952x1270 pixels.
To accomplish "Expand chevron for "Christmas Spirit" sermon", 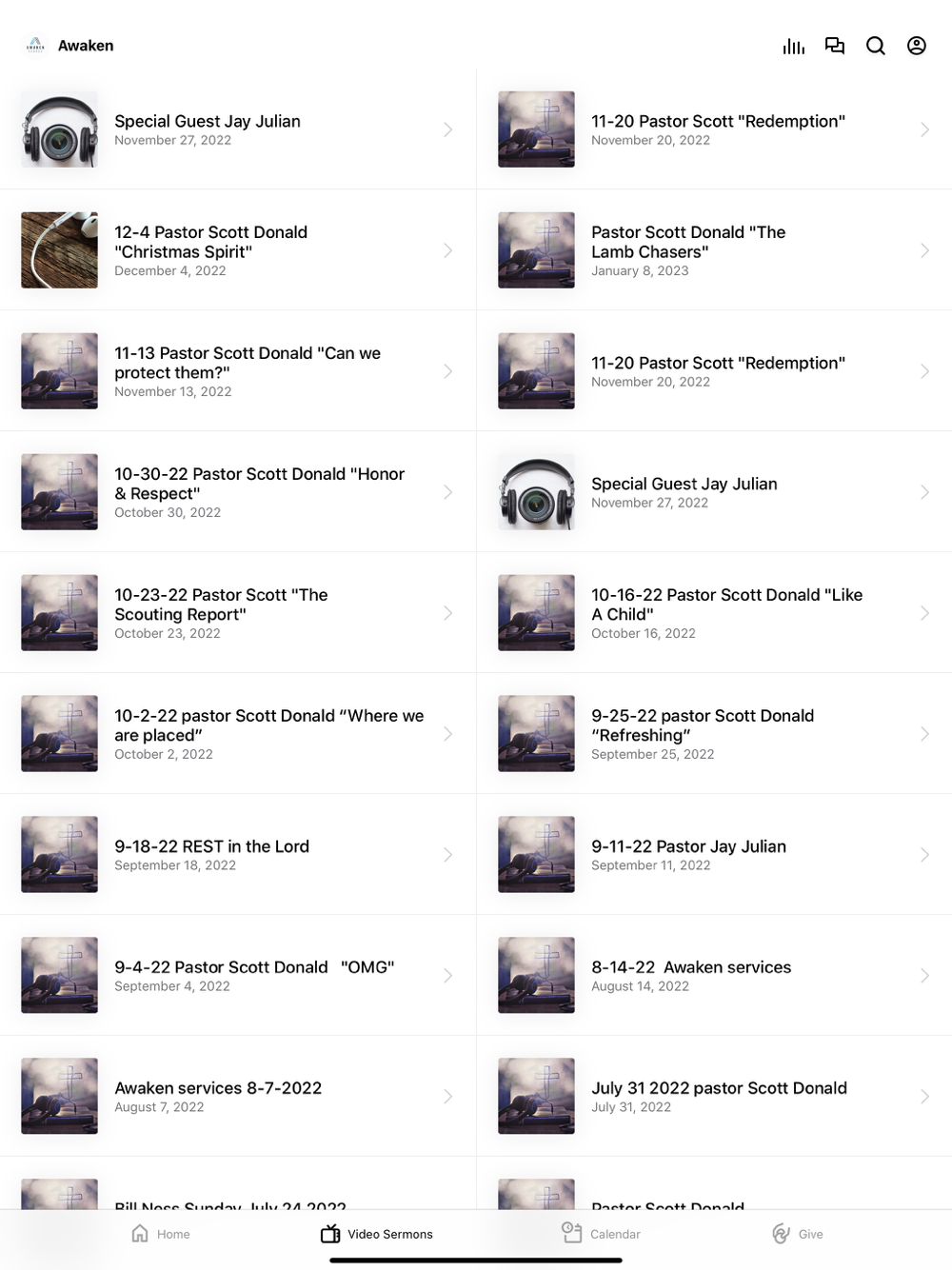I will 447,250.
